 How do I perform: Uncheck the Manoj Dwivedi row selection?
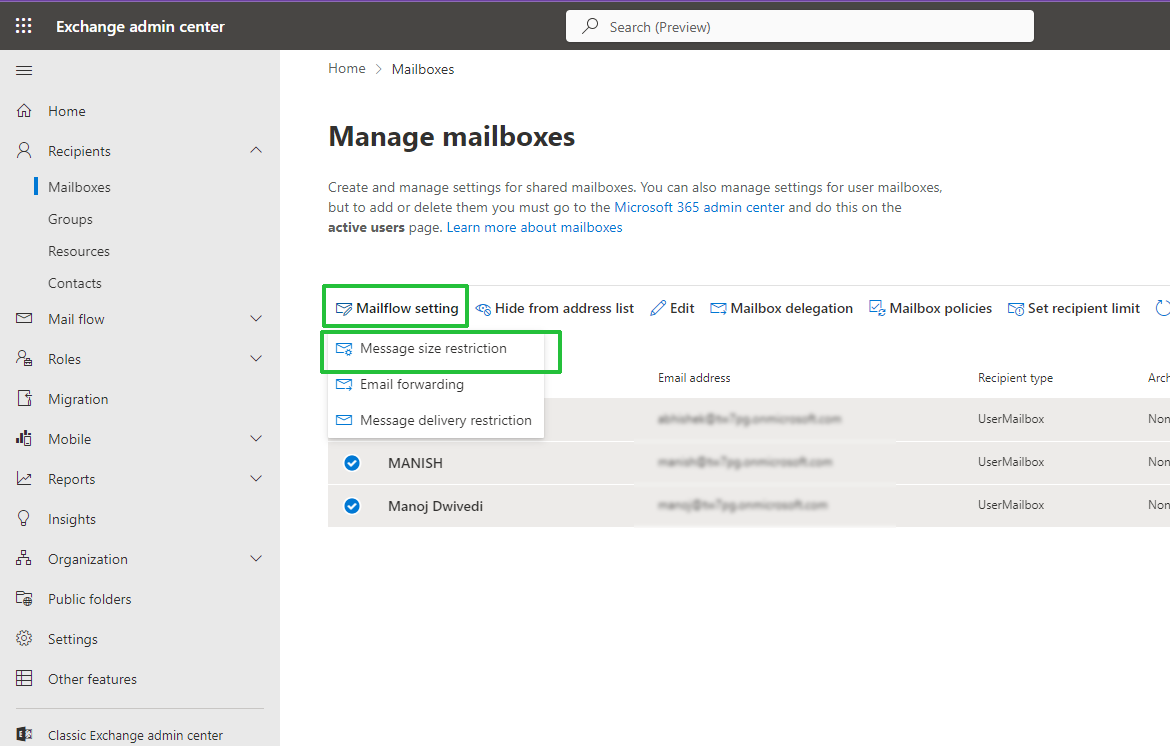pyautogui.click(x=352, y=505)
